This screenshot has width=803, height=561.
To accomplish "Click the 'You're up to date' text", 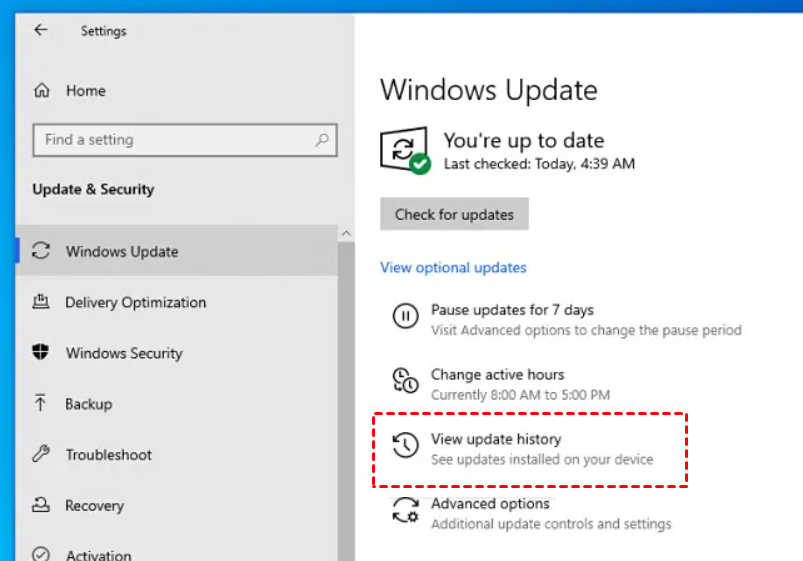I will [x=524, y=140].
